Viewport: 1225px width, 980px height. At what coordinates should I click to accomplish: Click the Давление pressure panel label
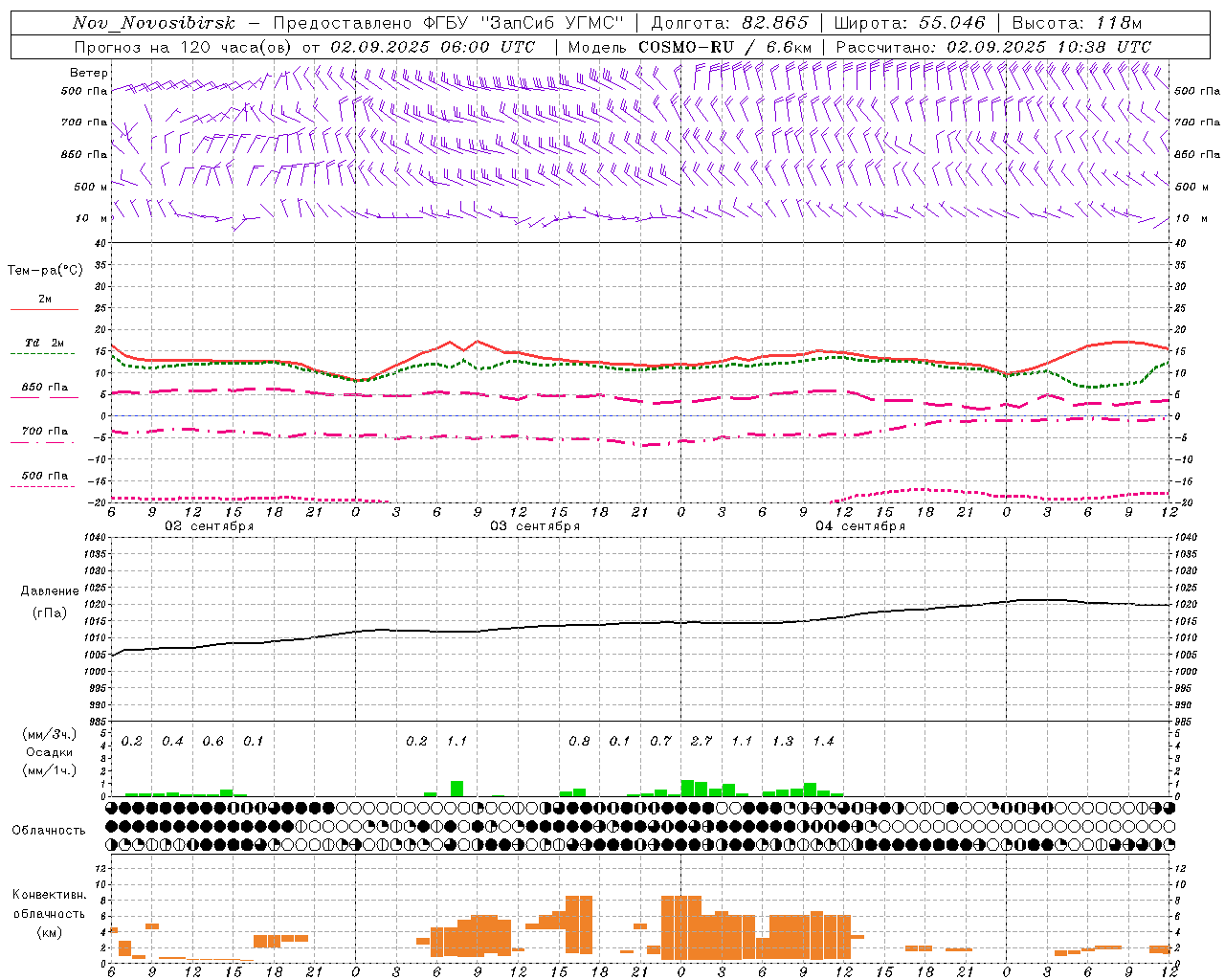click(x=50, y=591)
